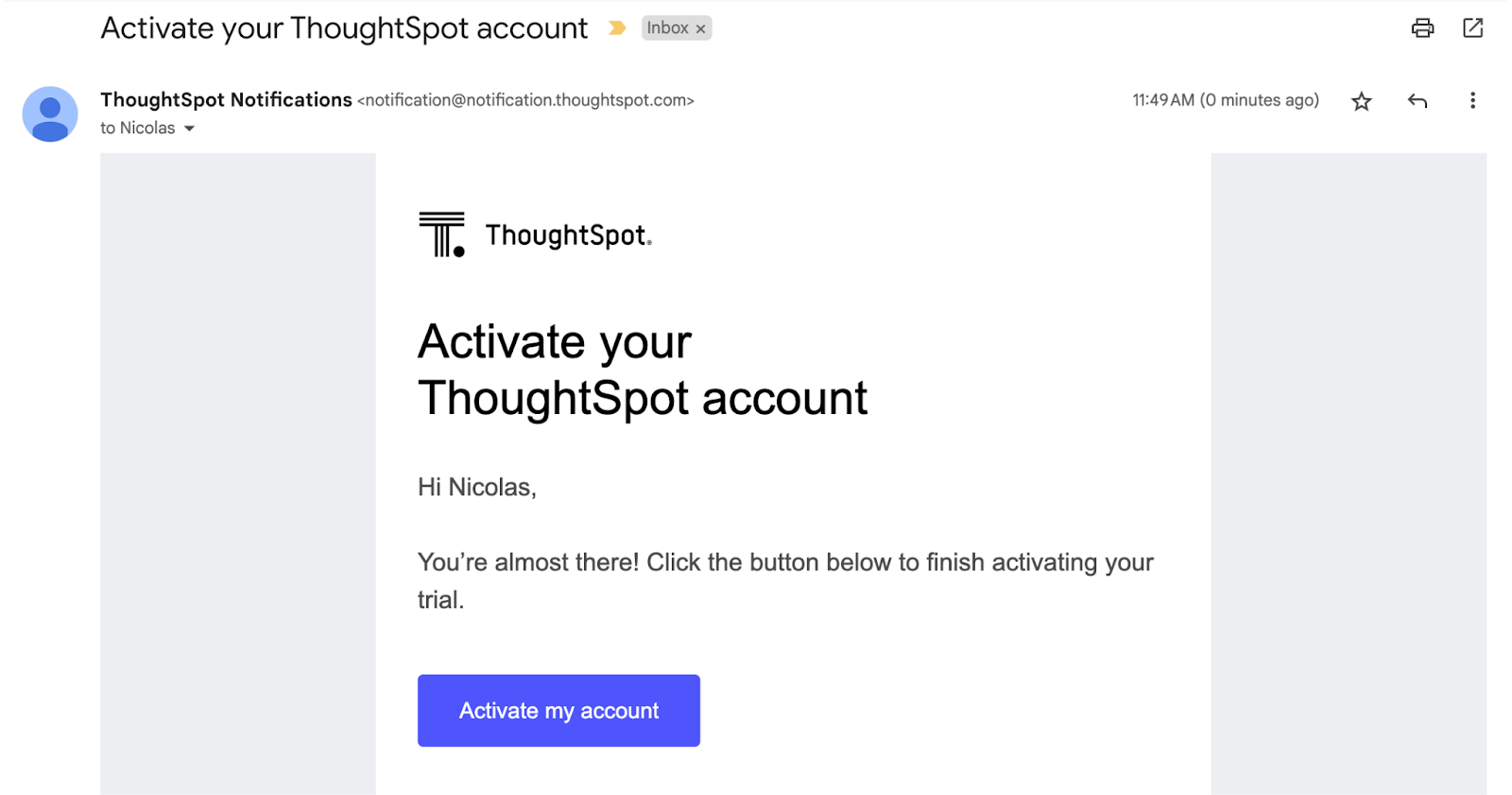Viewport: 1512px width, 795px height.
Task: Click the ThoughtSpot T logo icon
Action: pos(441,234)
